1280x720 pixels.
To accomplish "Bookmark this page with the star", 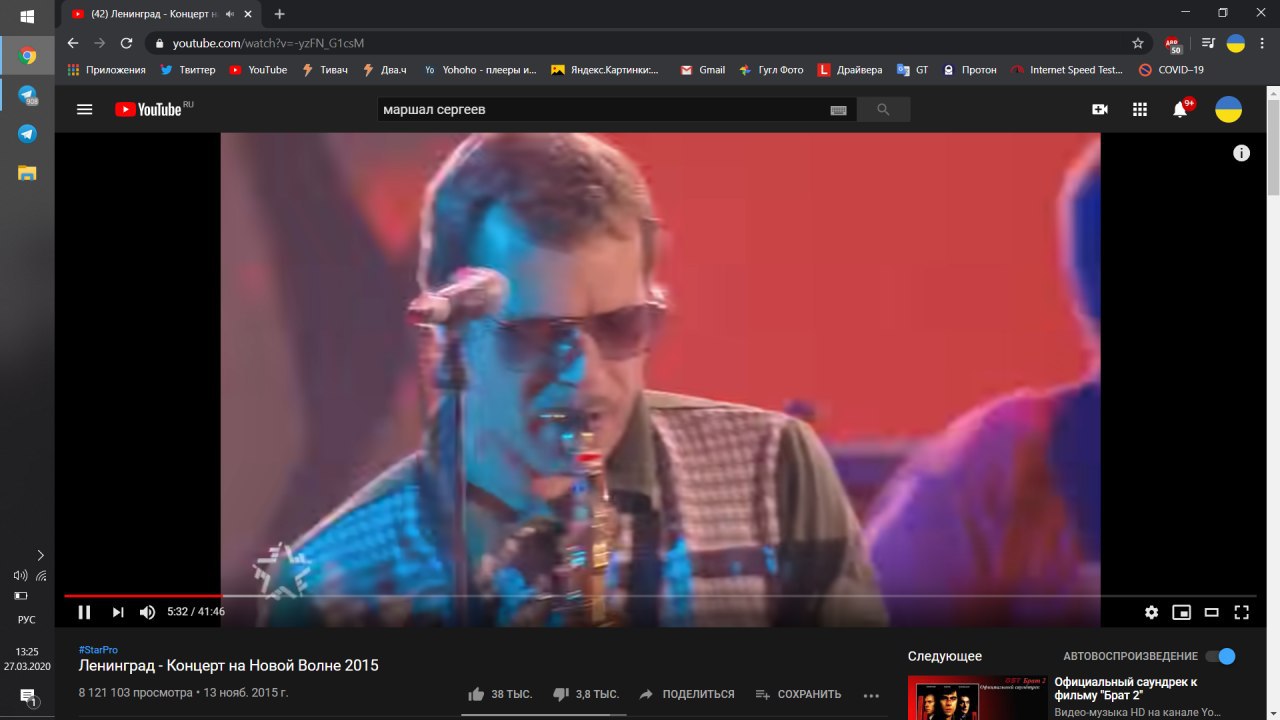I will 1137,43.
